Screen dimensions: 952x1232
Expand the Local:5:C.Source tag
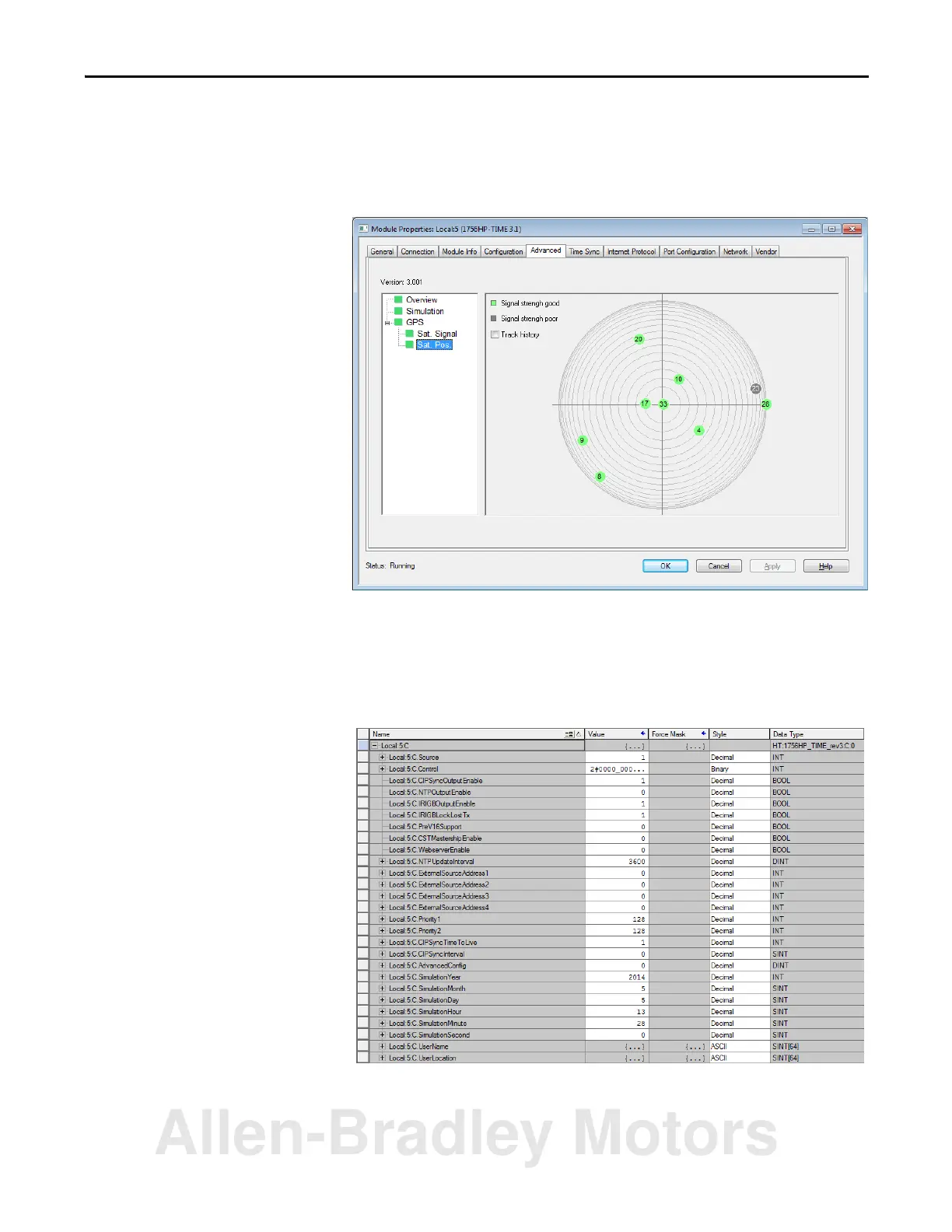(x=382, y=758)
